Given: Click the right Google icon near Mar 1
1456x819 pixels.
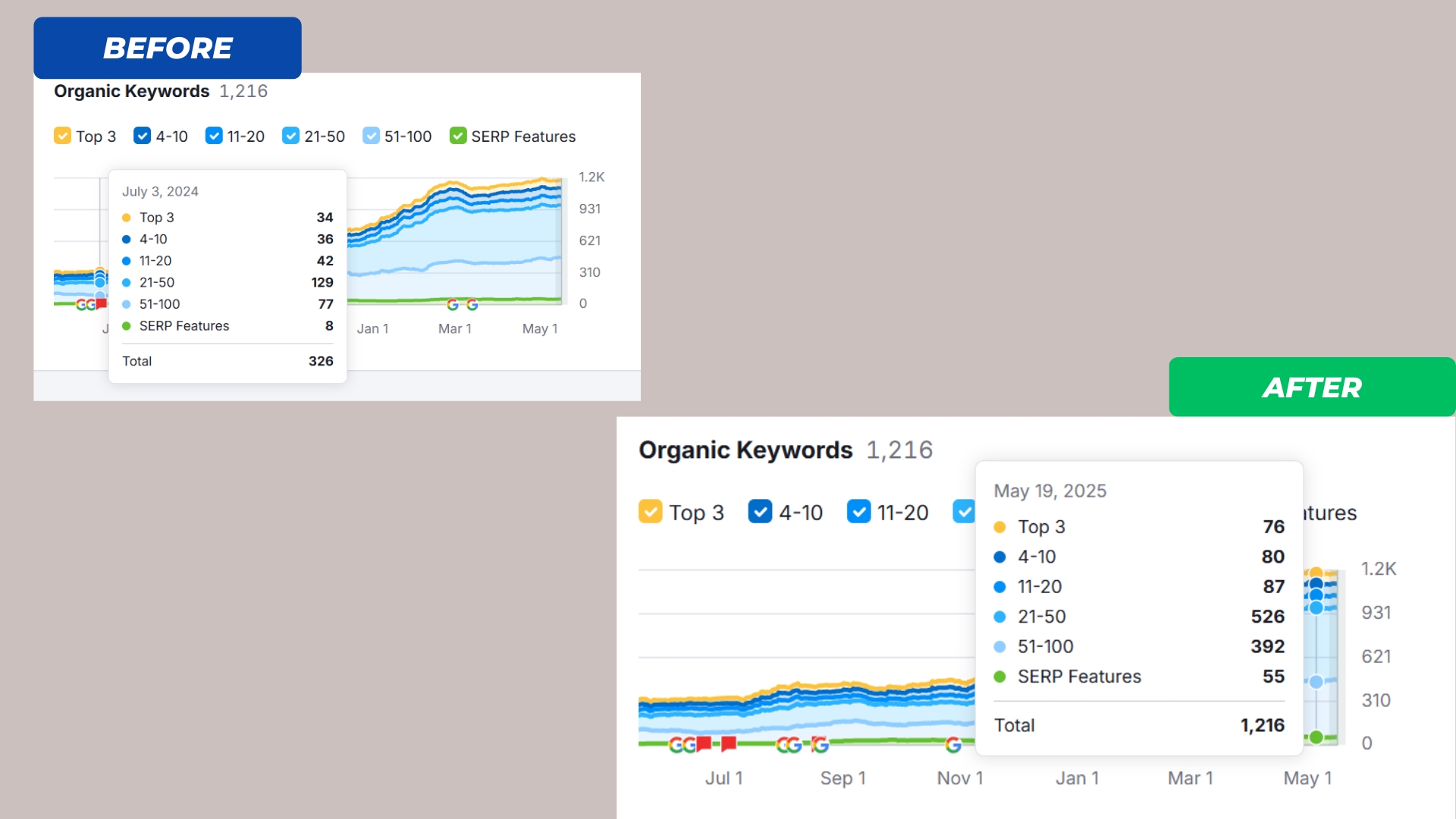Looking at the screenshot, I should point(472,304).
